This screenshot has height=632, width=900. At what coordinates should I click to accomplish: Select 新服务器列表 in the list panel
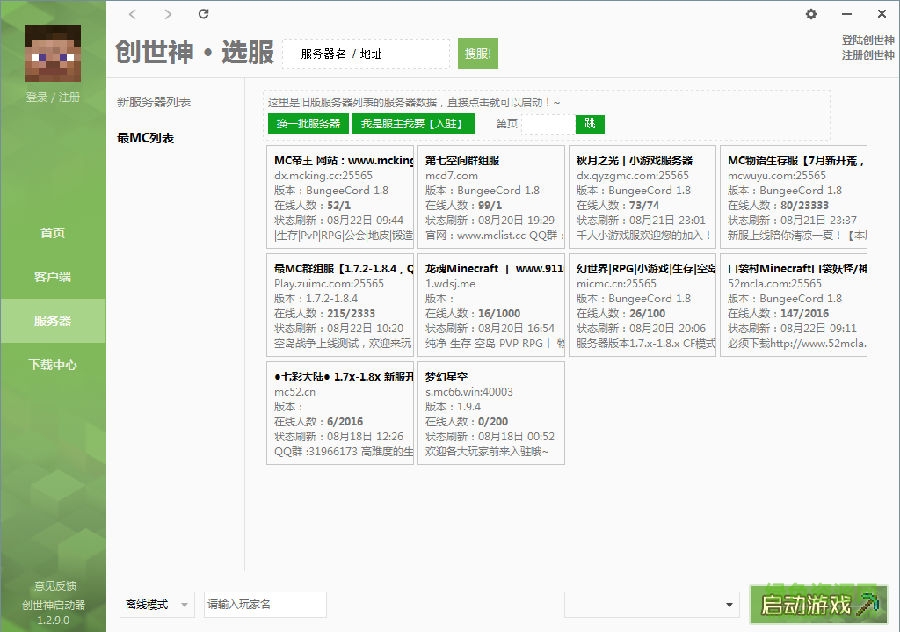tap(154, 102)
